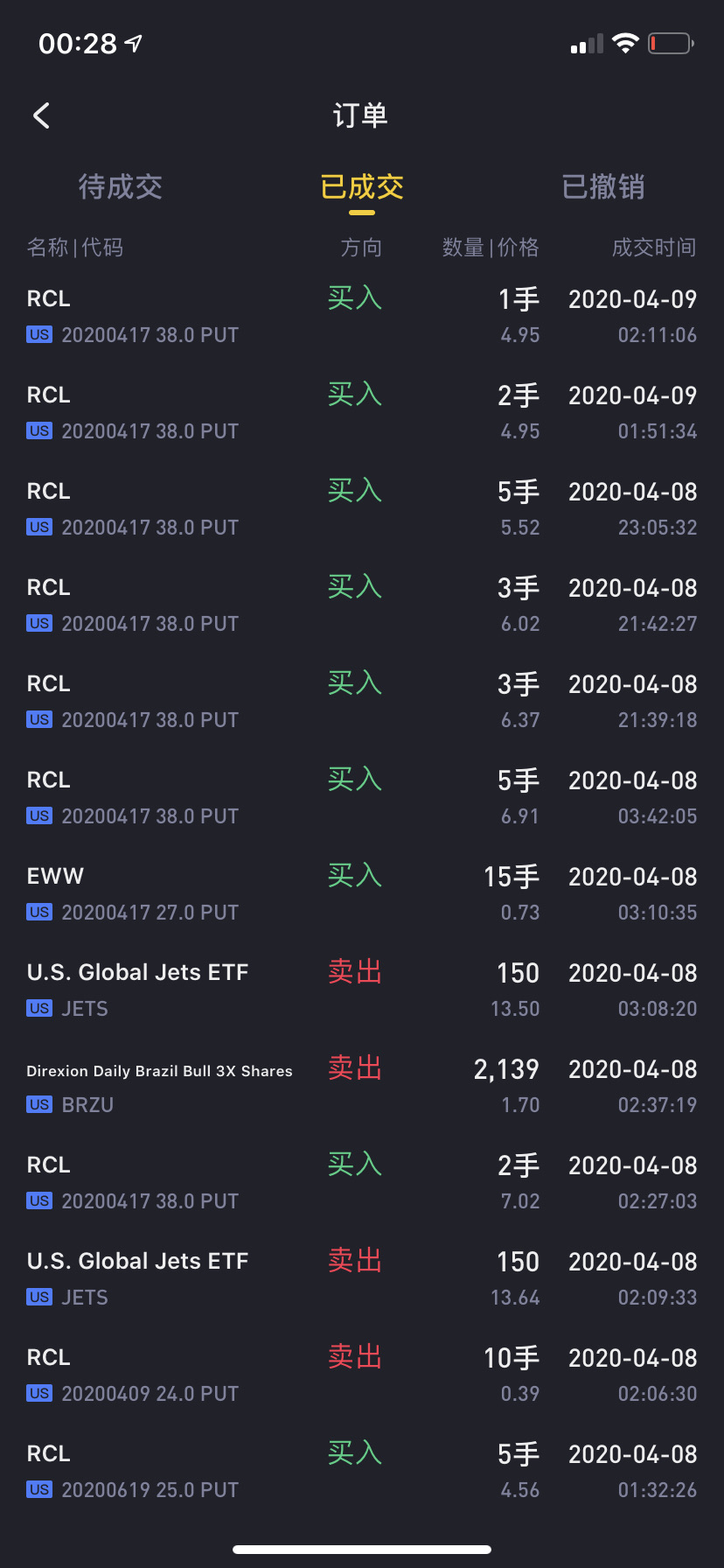
Task: Tap the 方向 column header
Action: click(x=361, y=248)
